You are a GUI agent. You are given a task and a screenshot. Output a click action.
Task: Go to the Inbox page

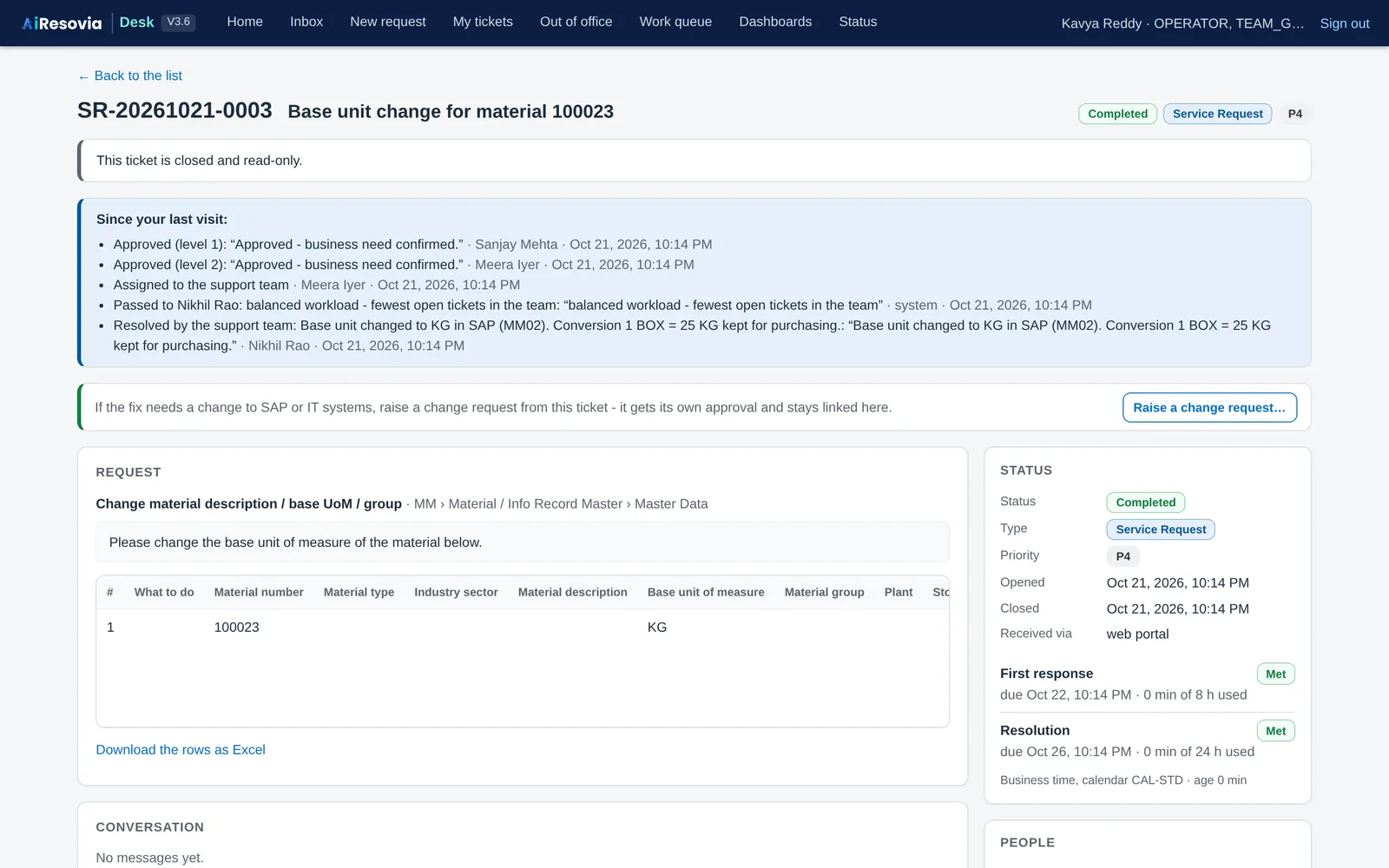pyautogui.click(x=306, y=22)
